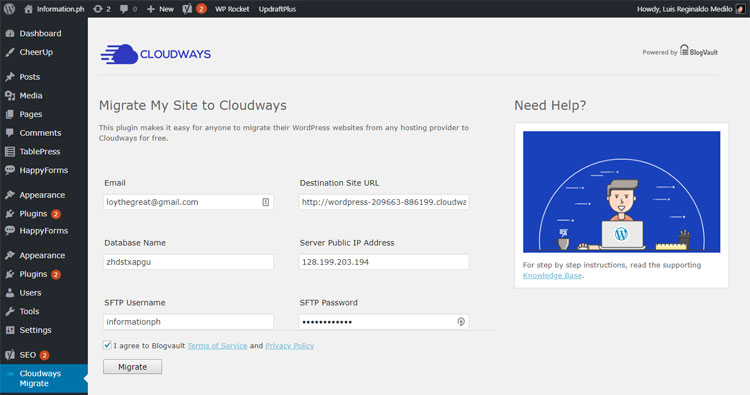Viewport: 750px width, 395px height.
Task: Click the CheerUp brush icon
Action: pyautogui.click(x=10, y=52)
